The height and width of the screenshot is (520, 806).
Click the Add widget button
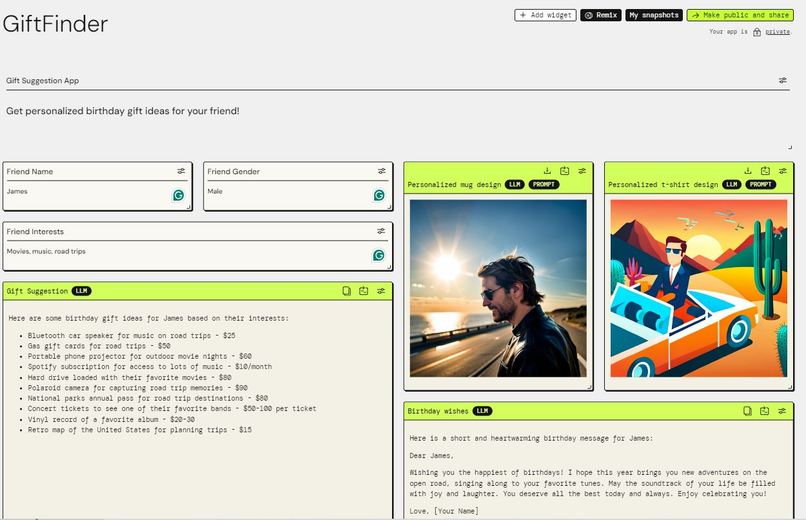click(545, 15)
